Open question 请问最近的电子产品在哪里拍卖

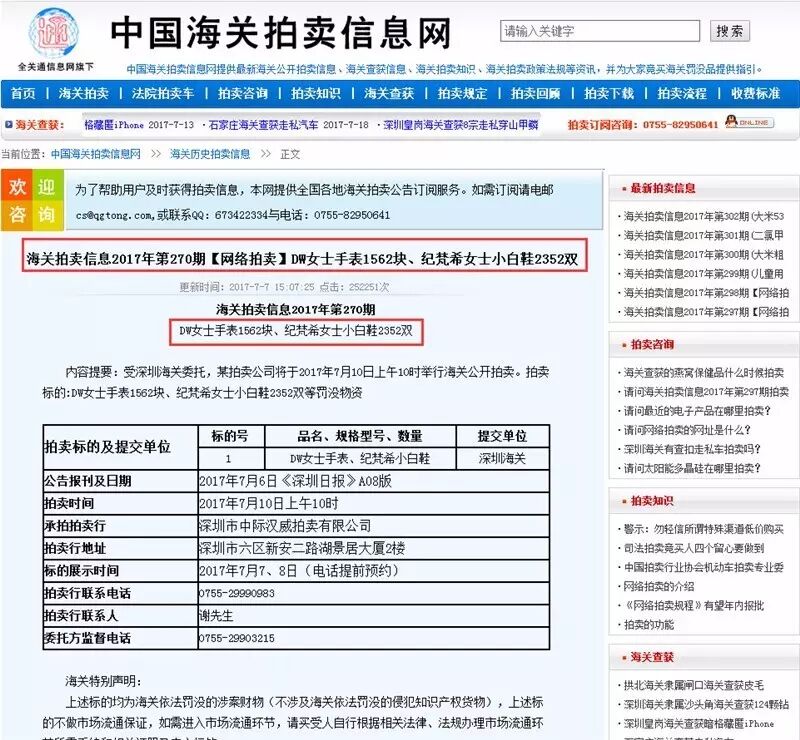click(697, 411)
